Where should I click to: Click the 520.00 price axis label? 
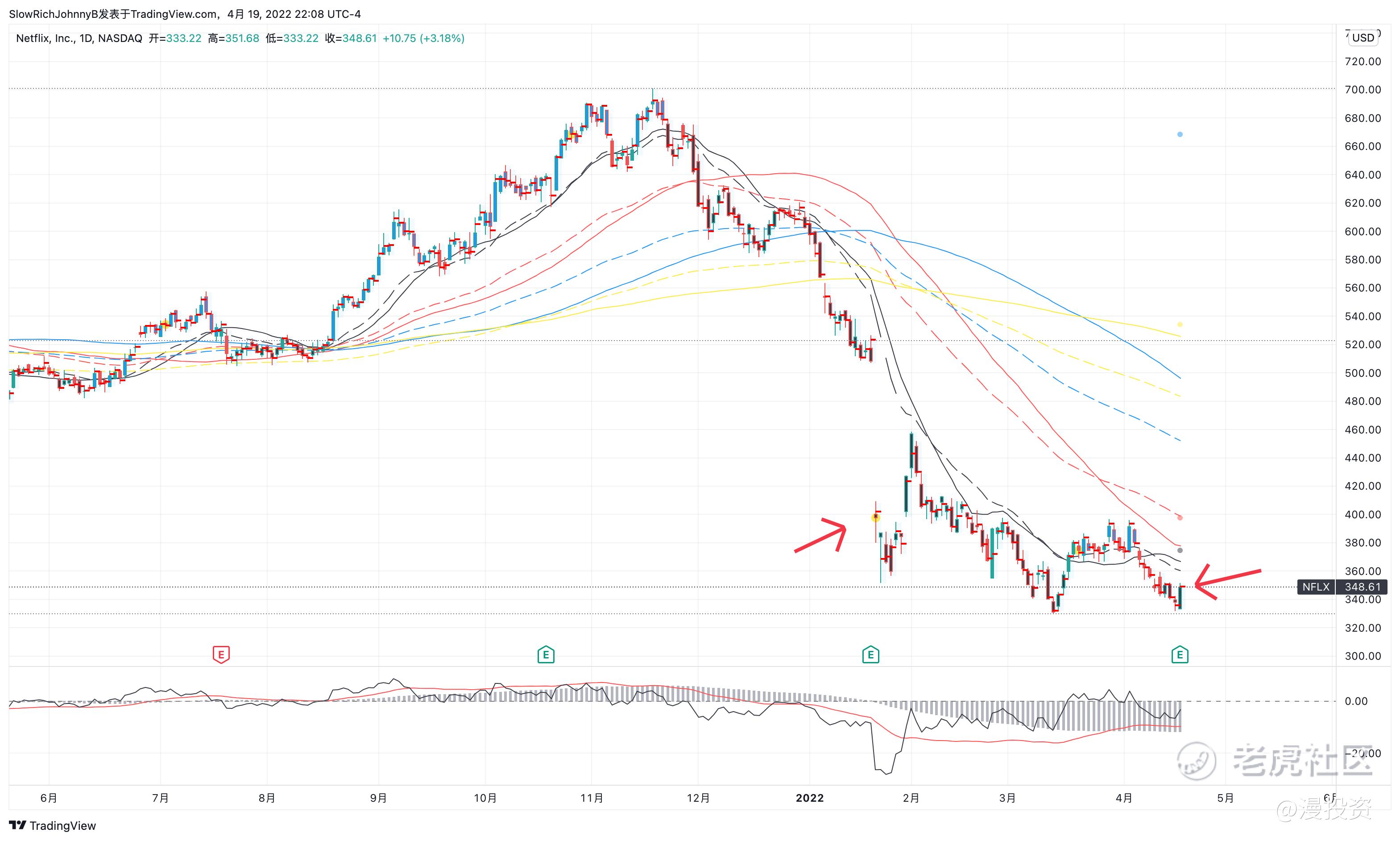coord(1363,345)
